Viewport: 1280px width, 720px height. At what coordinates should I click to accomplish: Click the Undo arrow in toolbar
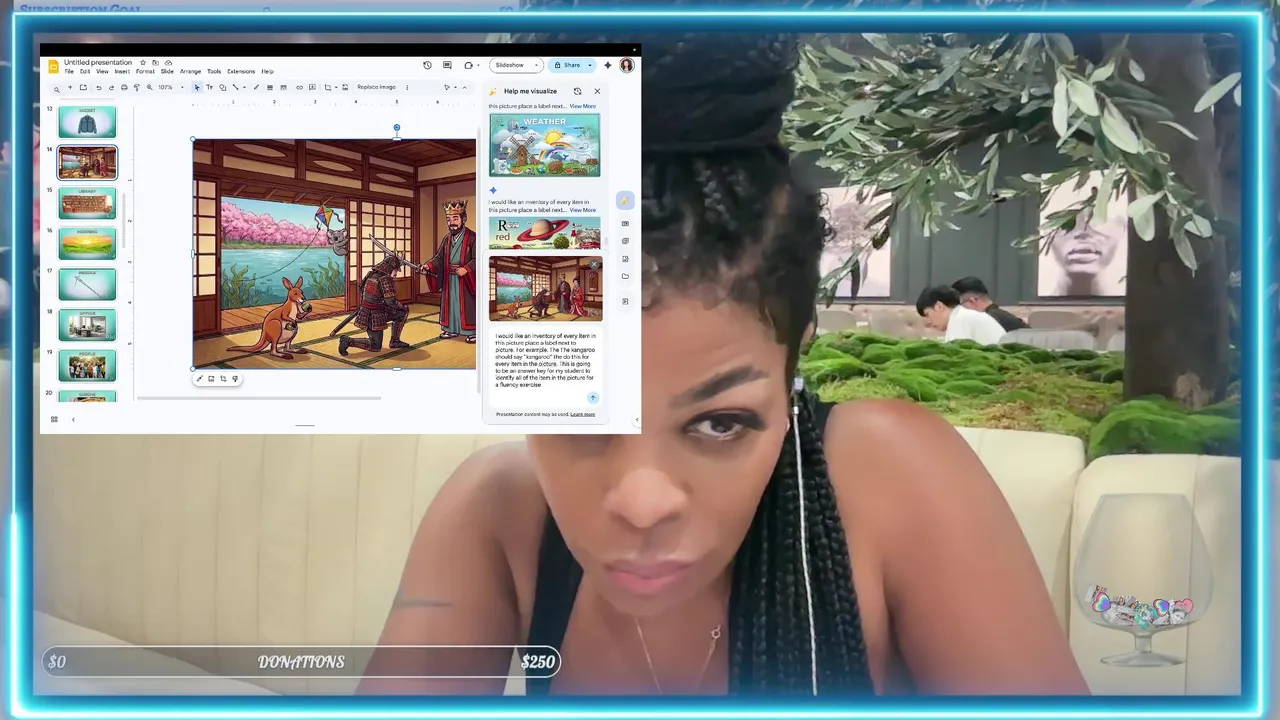98,87
